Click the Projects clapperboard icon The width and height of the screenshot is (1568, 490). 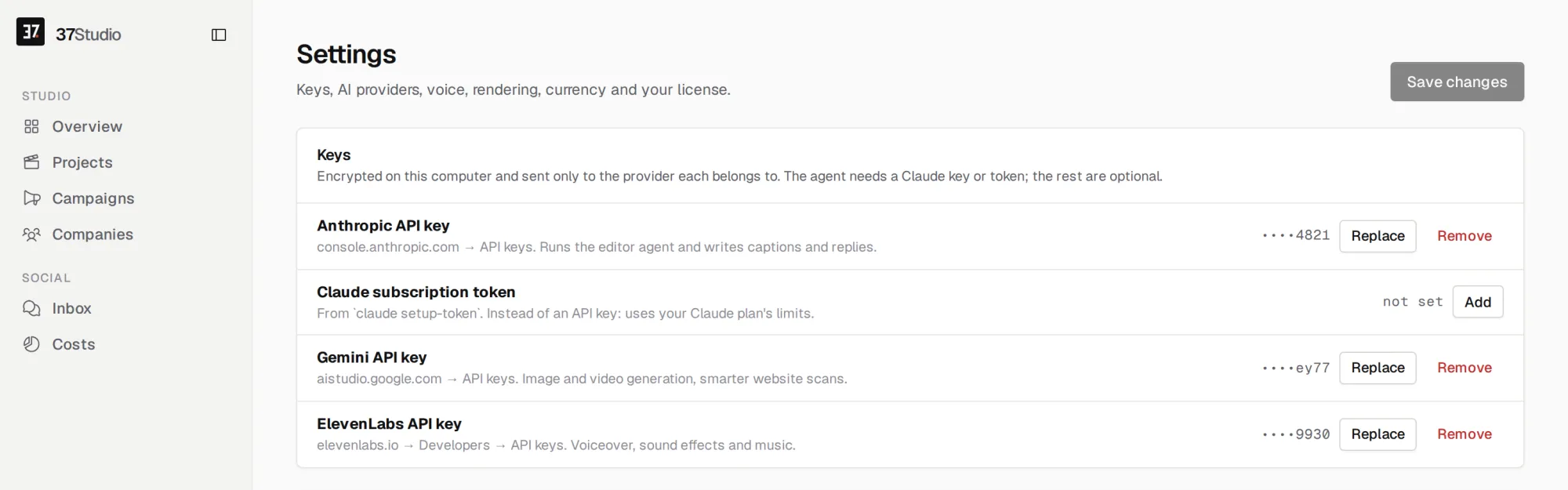coord(31,162)
